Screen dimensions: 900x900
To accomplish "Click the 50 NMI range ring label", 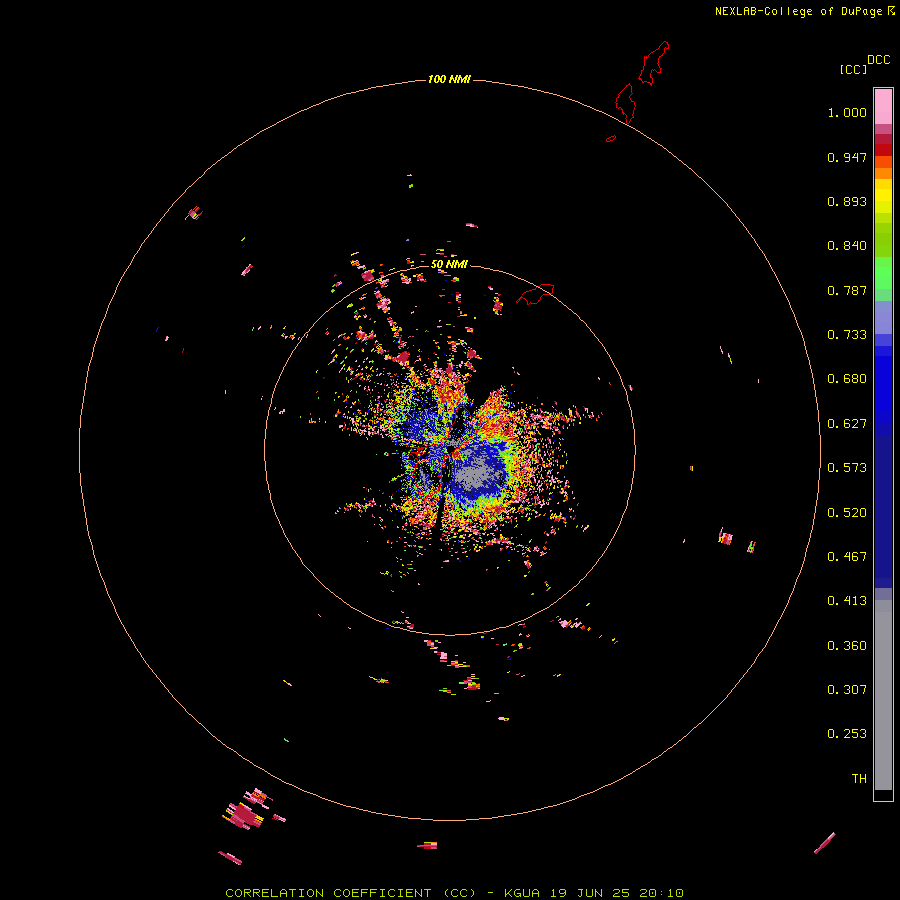I will pos(449,264).
